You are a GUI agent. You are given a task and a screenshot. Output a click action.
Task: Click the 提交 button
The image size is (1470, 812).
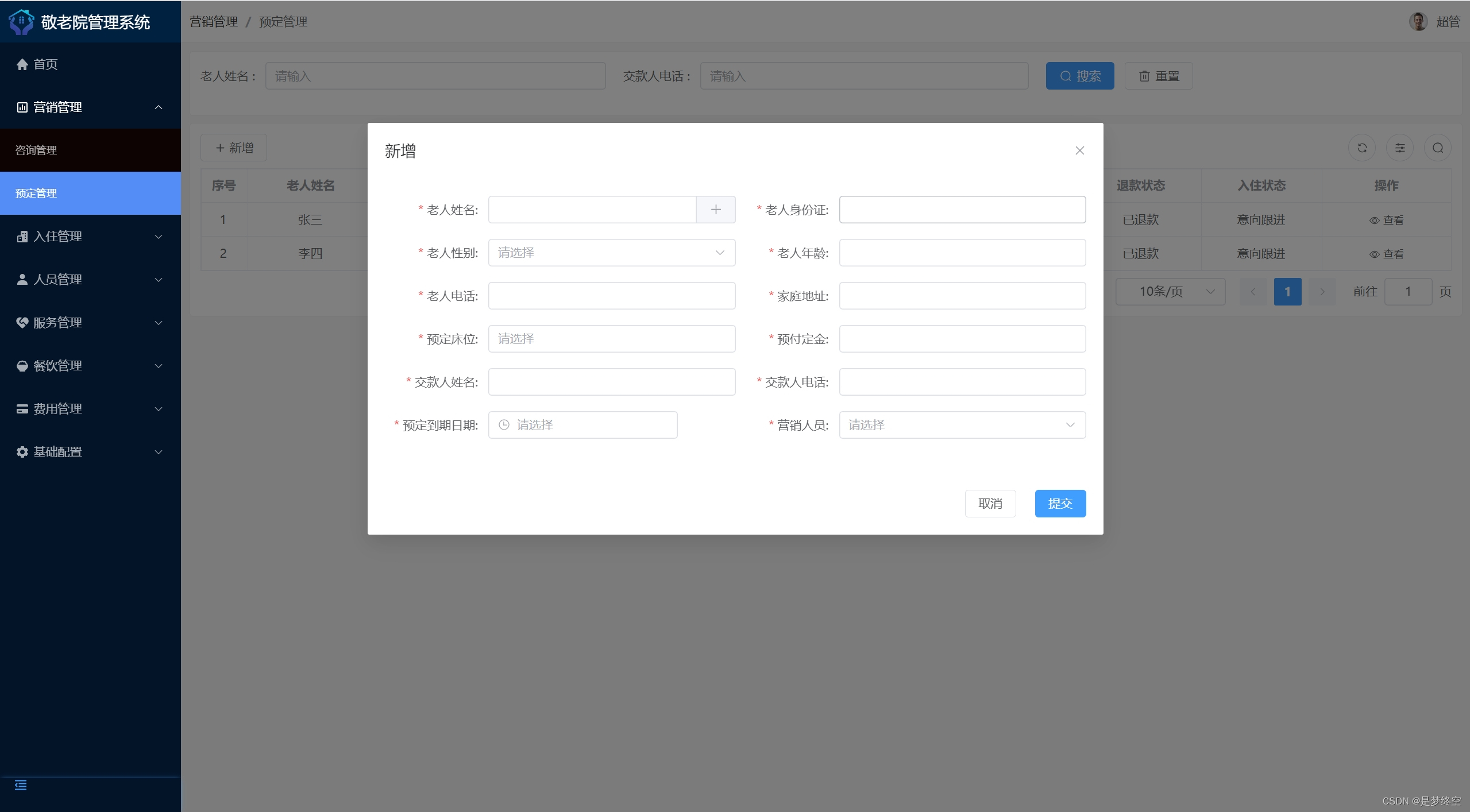pos(1060,504)
